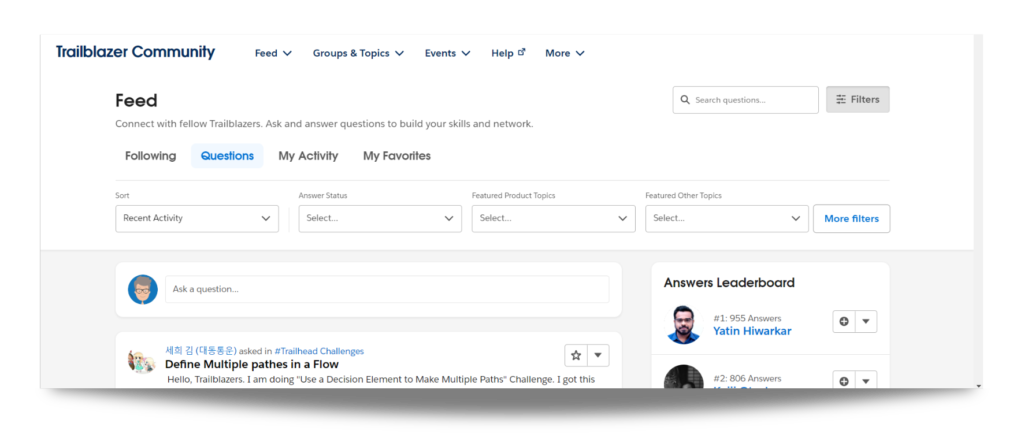This screenshot has height=438, width=1024.
Task: Click the Help external-link icon
Action: pyautogui.click(x=521, y=52)
